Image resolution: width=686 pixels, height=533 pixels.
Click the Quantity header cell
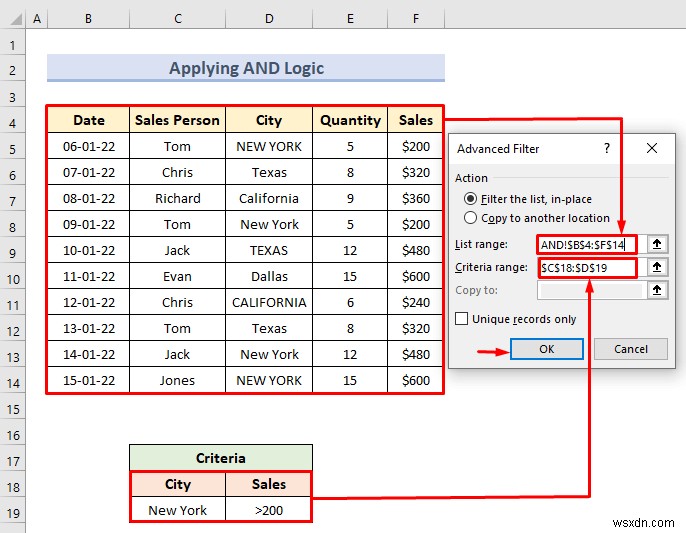coord(350,119)
